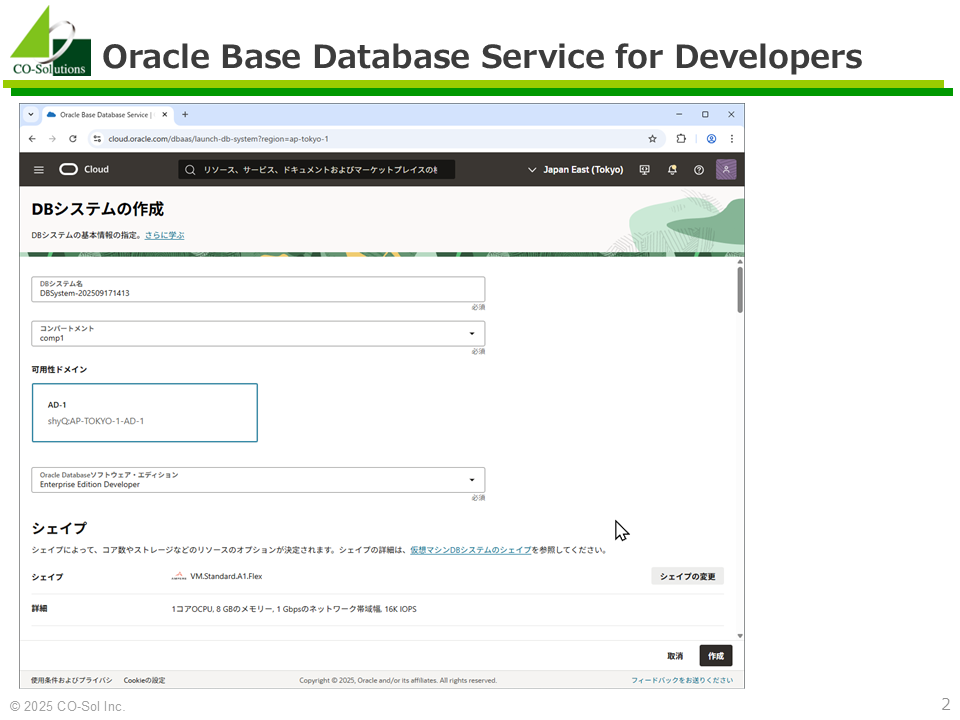Click the page vertical scrollbar thumb
The image size is (960, 720).
pos(740,290)
